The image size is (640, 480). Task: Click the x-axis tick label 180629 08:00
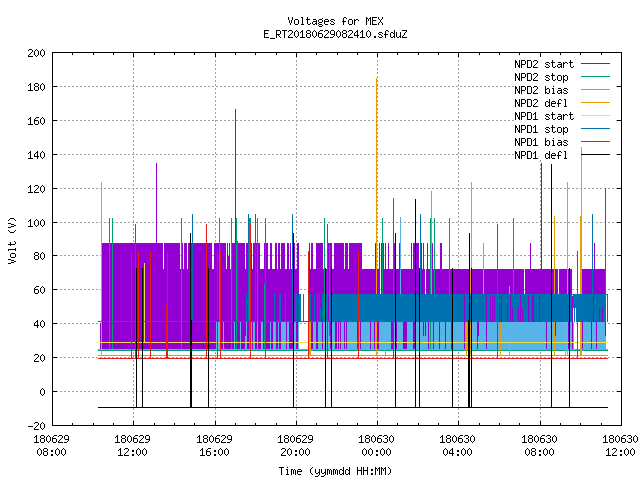[x=51, y=446]
